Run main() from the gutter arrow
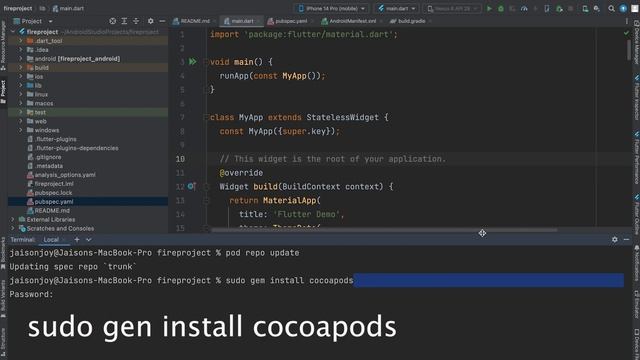Screen dimensions: 640x360 (192, 62)
